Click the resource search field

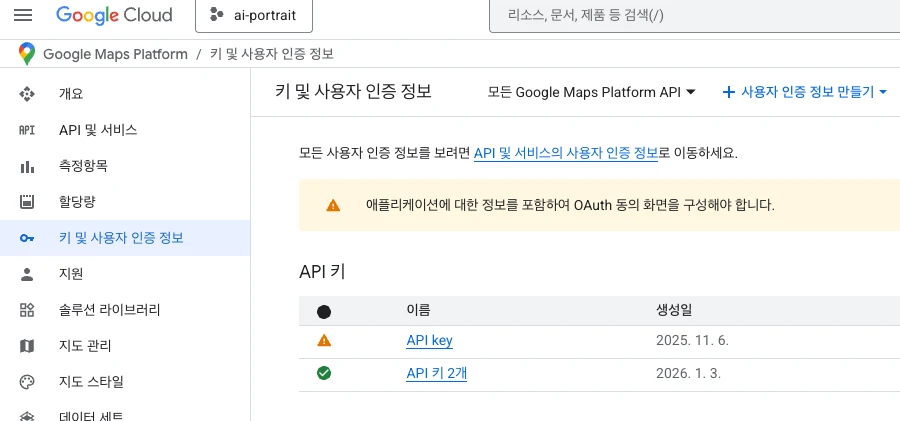tap(690, 16)
